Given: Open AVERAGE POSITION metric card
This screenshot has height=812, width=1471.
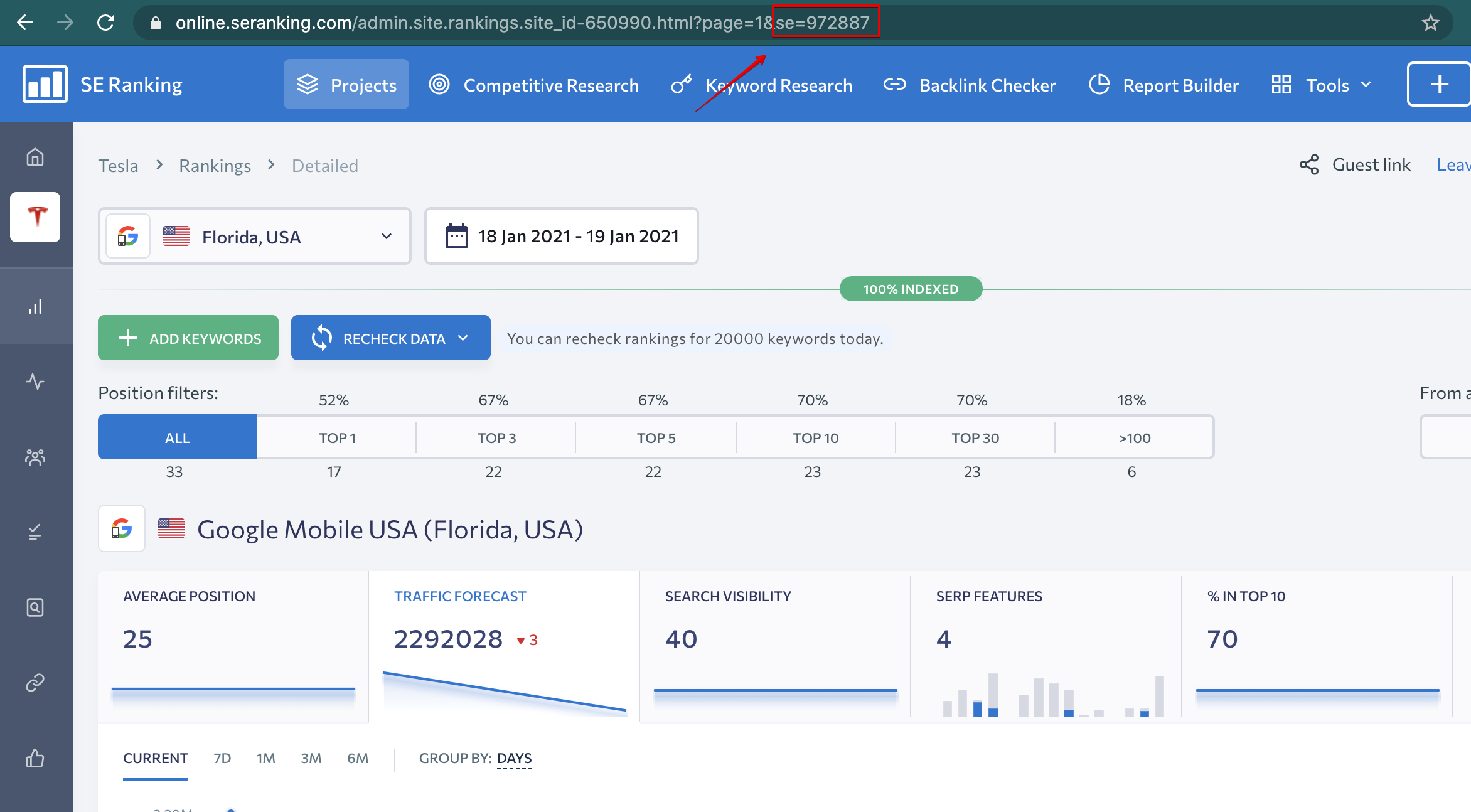Looking at the screenshot, I should click(x=233, y=646).
